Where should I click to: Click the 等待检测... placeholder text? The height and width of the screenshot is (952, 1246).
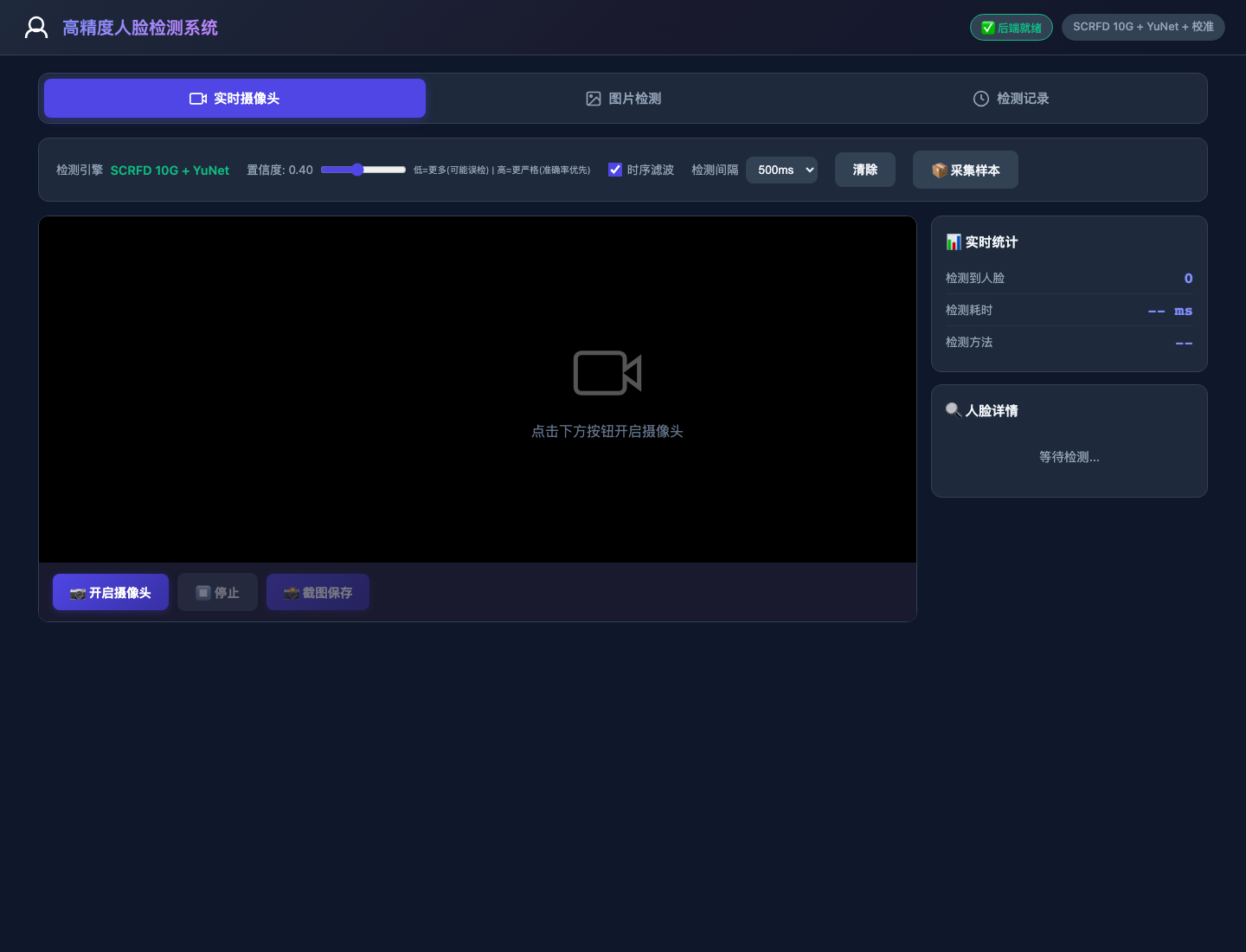tap(1069, 457)
